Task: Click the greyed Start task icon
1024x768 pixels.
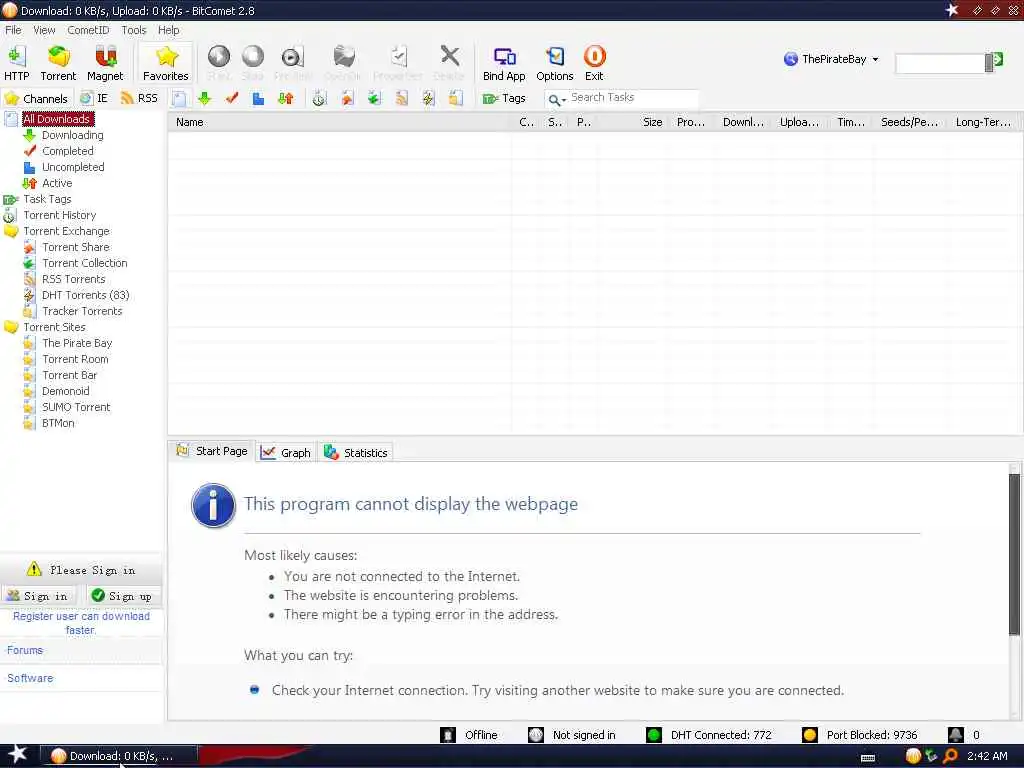Action: click(219, 63)
